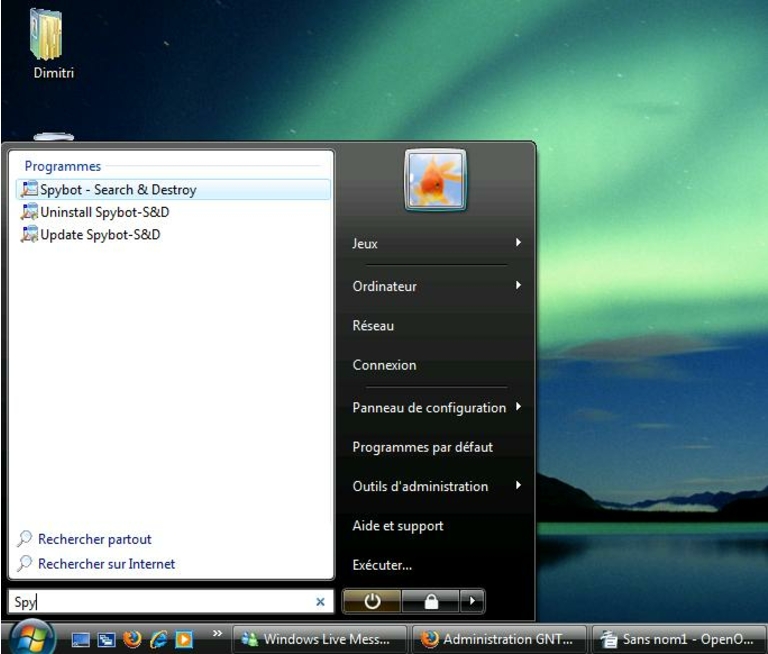Image resolution: width=768 pixels, height=654 pixels.
Task: Switch to Administration GNT Firefox taskbar button
Action: (x=500, y=639)
